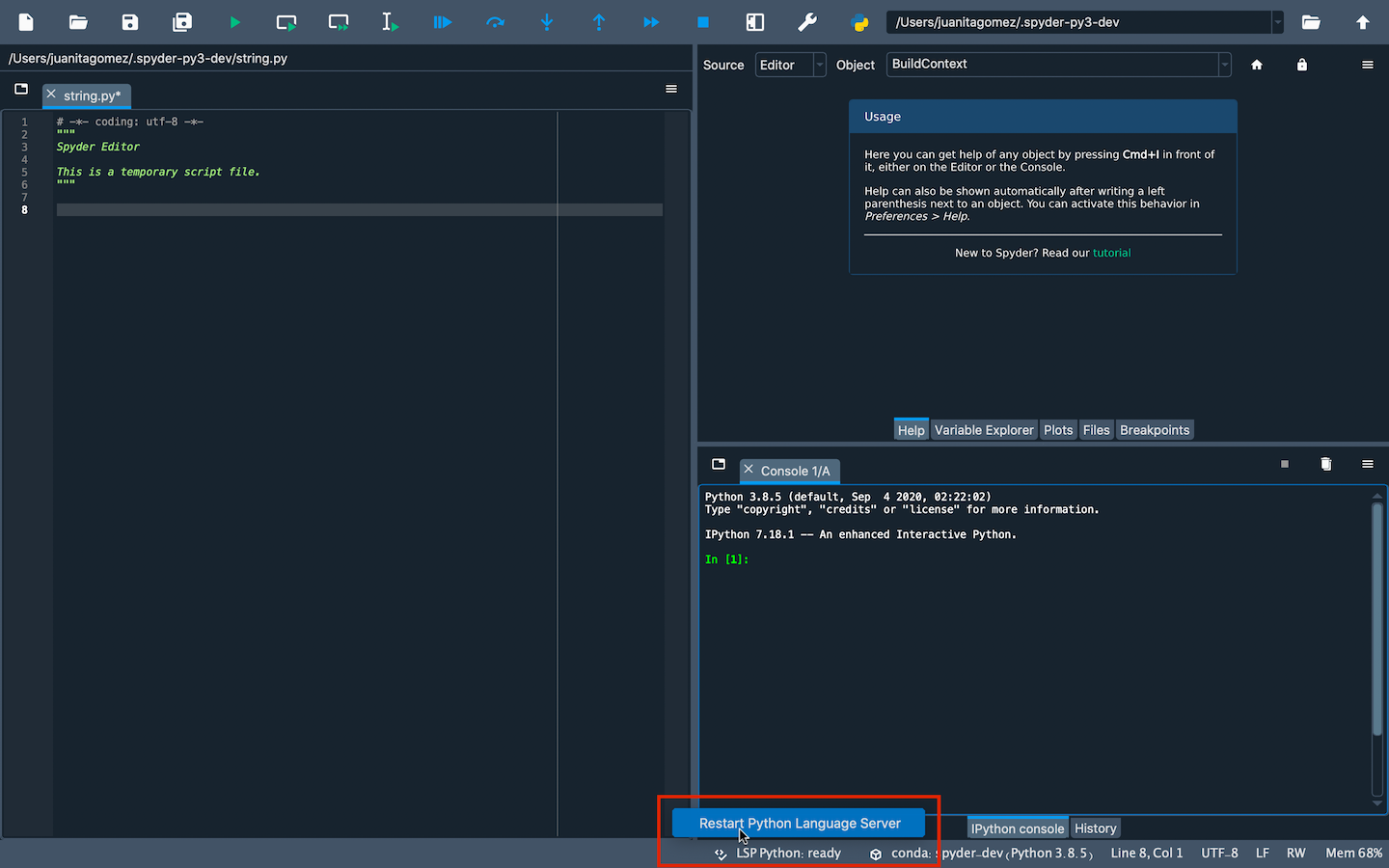The width and height of the screenshot is (1389, 868).
Task: Go to Help home page icon
Action: pos(1257,65)
